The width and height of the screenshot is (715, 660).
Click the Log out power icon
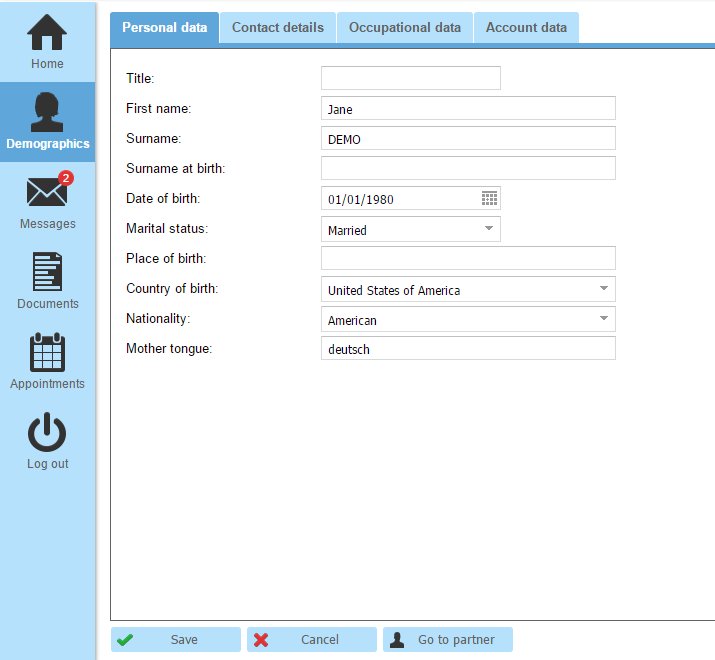[x=47, y=432]
